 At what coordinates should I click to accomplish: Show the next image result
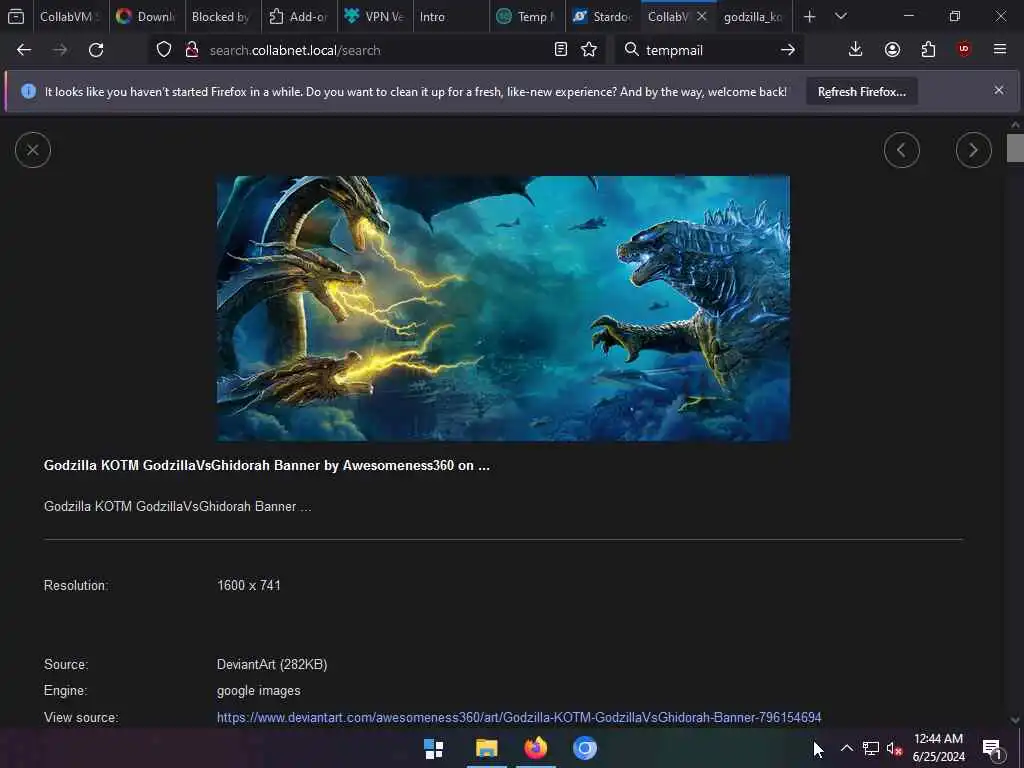point(974,150)
